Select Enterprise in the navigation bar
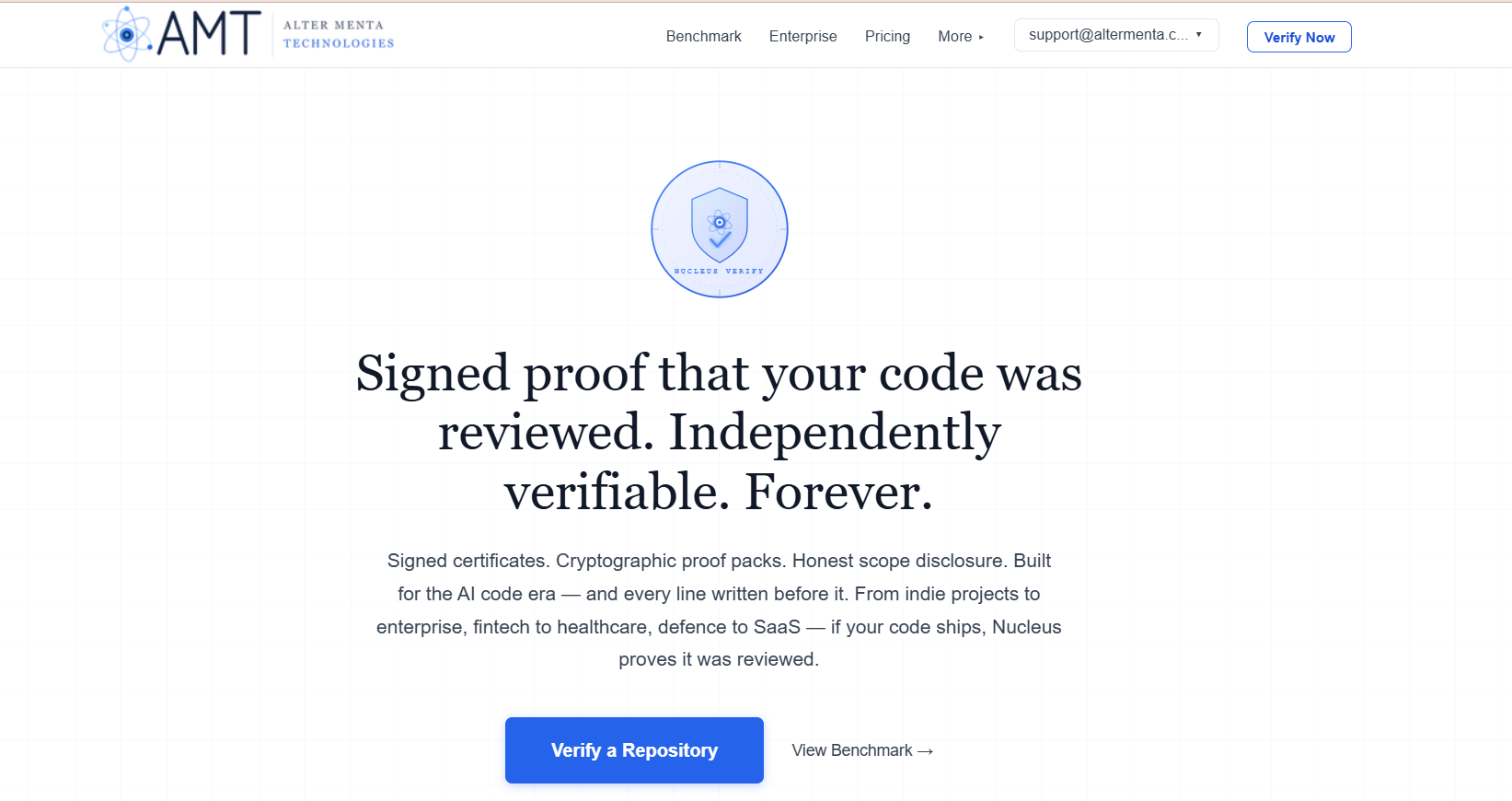Viewport: 1512px width, 801px height. coord(802,37)
